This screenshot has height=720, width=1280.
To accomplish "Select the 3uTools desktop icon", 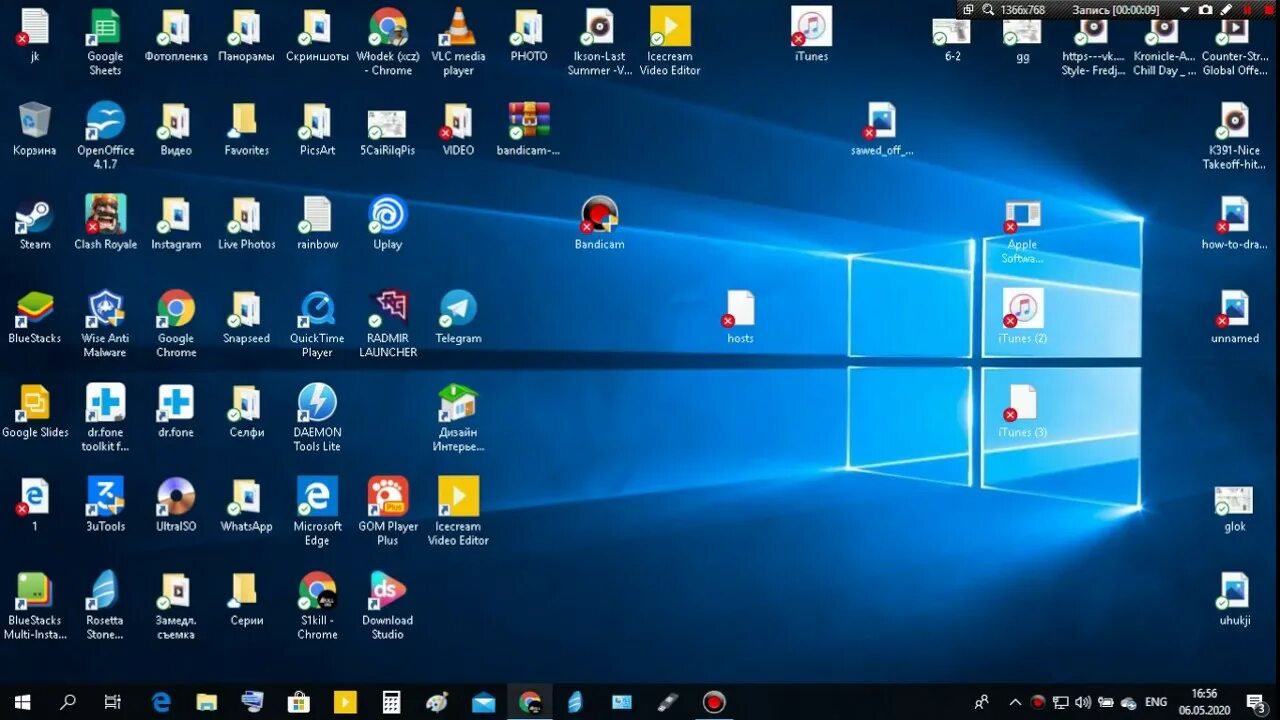I will coord(105,504).
